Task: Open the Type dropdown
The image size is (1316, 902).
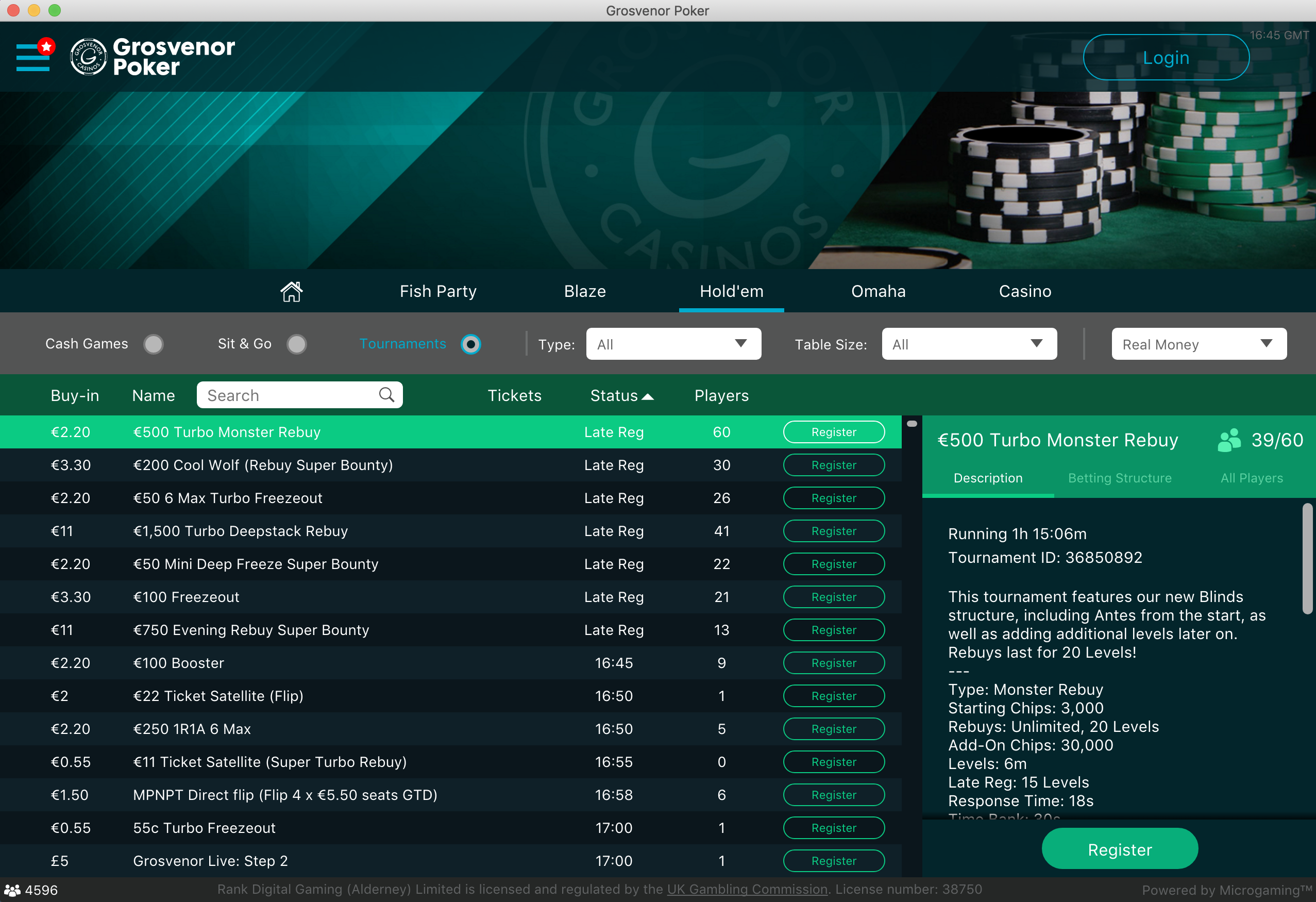Action: [673, 344]
